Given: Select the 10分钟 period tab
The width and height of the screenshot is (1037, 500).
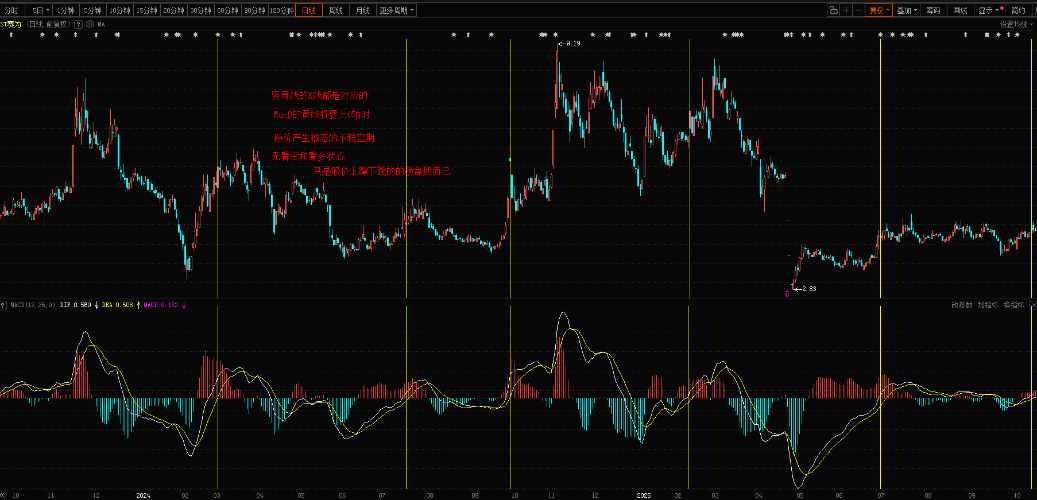Looking at the screenshot, I should tap(120, 11).
